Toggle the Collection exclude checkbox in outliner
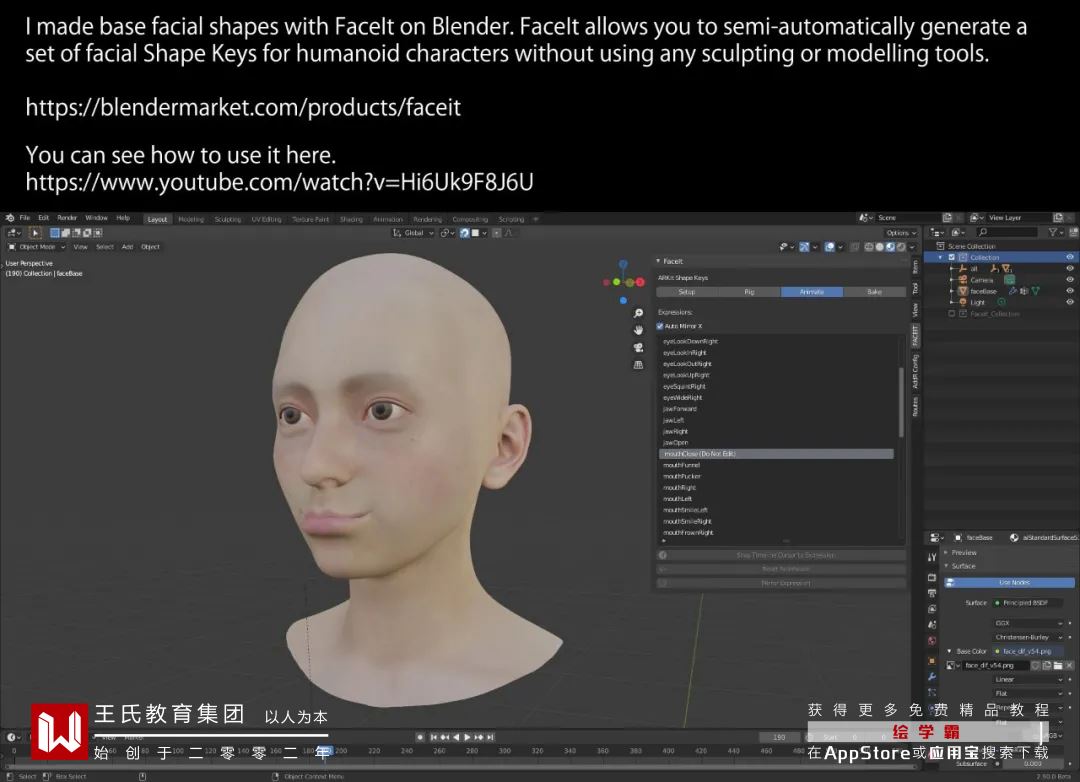1080x782 pixels. [952, 257]
